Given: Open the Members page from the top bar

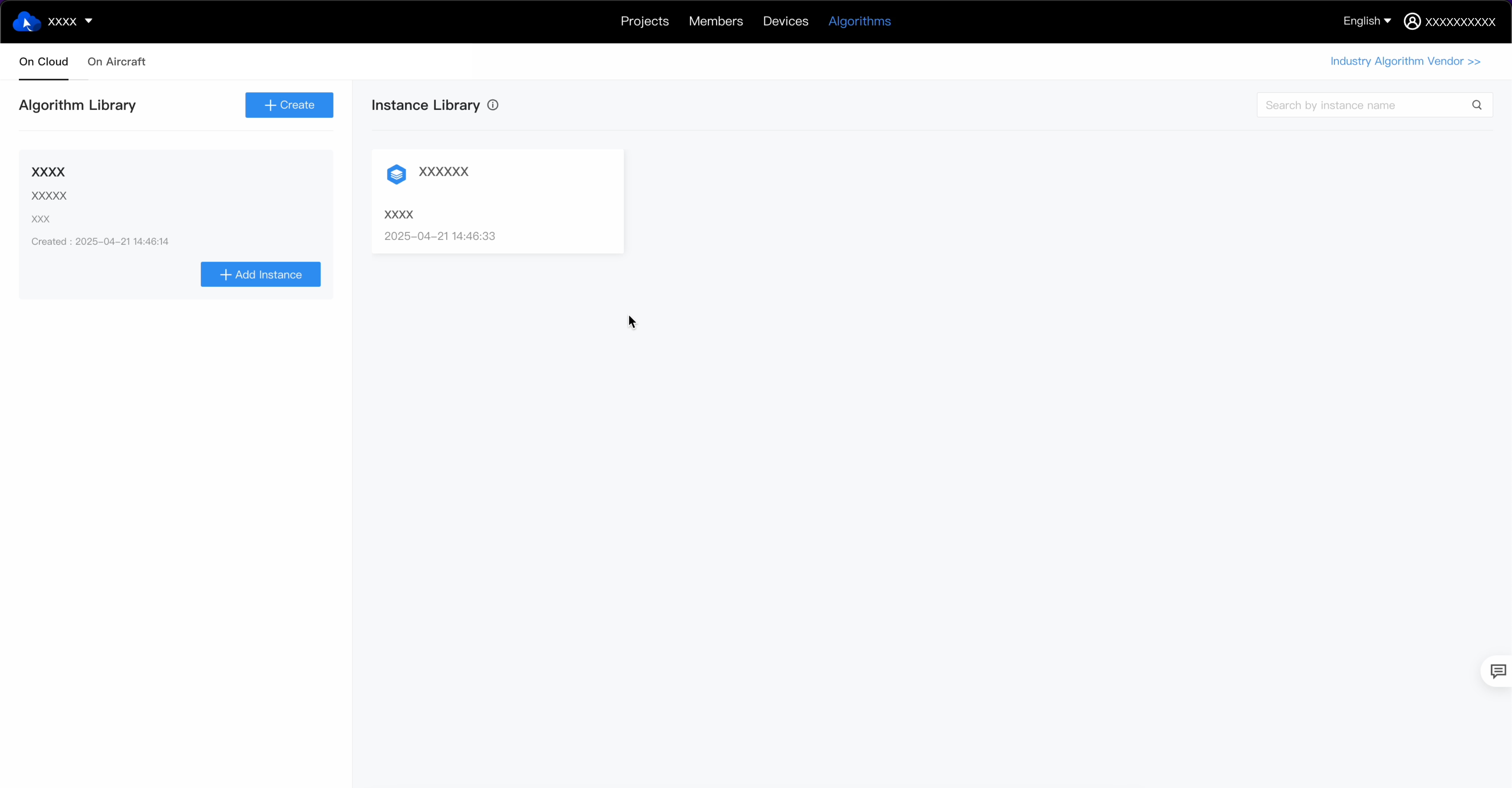Looking at the screenshot, I should click(x=715, y=21).
